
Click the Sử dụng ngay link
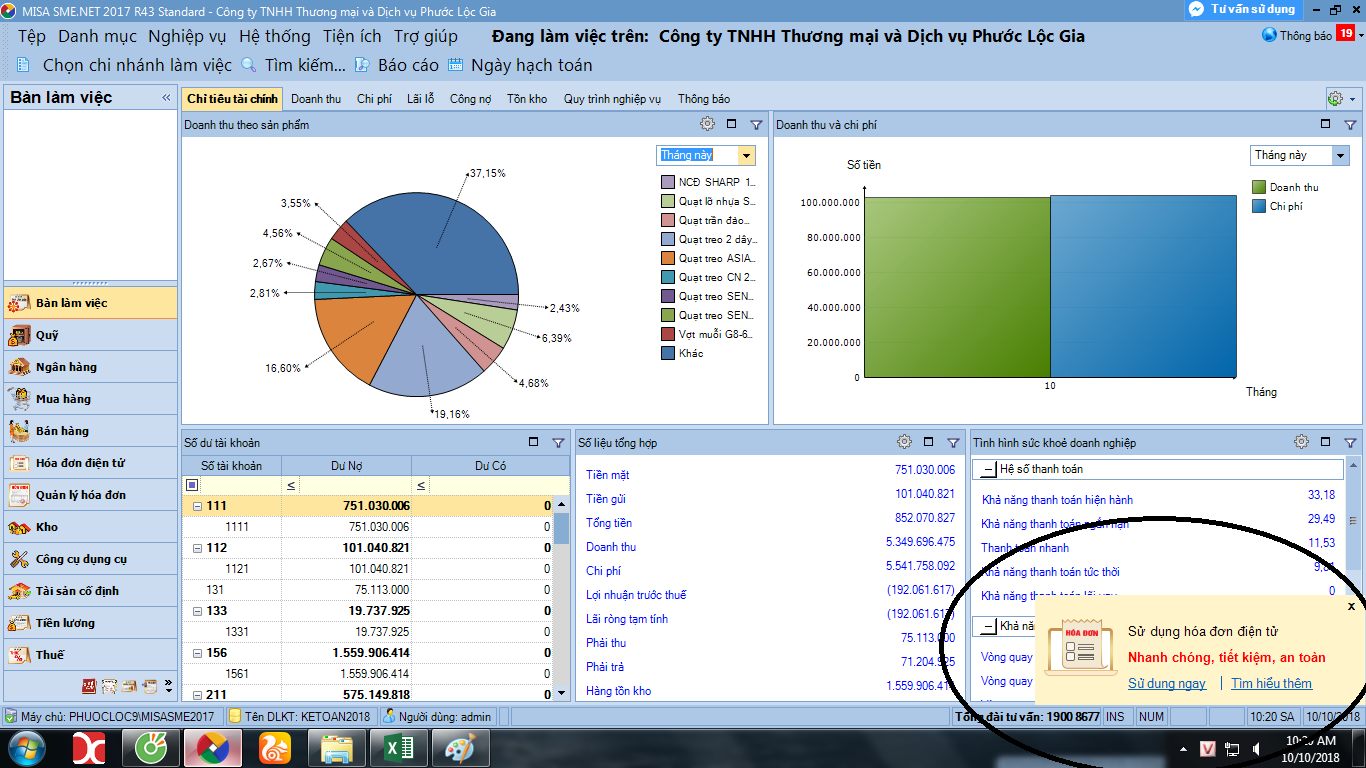[x=1167, y=684]
